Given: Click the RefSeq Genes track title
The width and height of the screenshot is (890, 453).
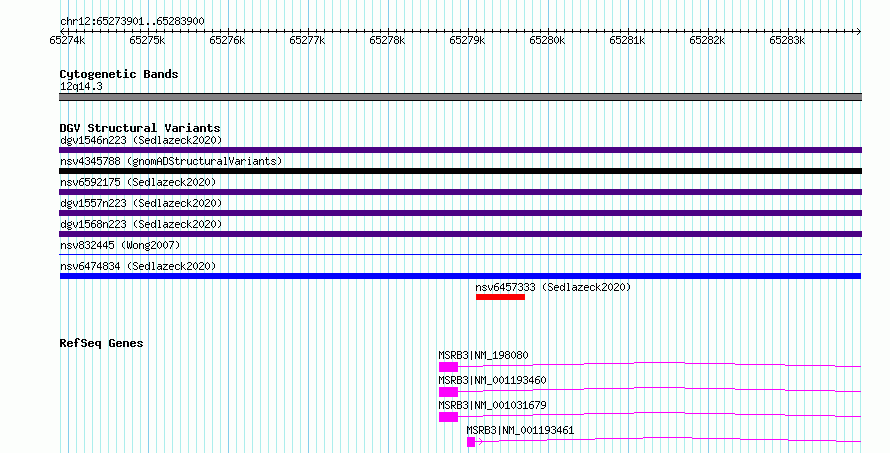Looking at the screenshot, I should (x=101, y=343).
